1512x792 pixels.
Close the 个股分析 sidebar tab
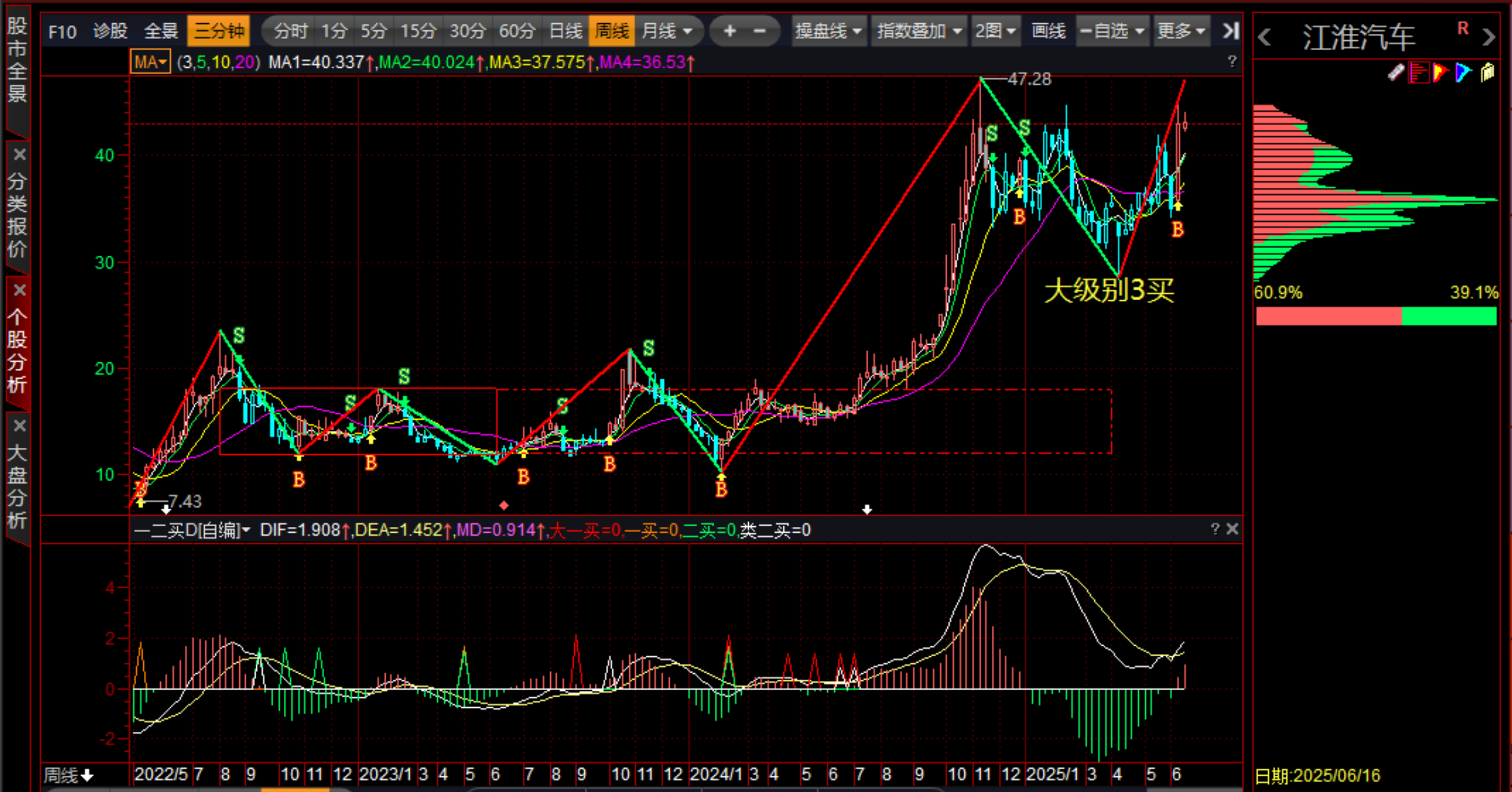point(19,290)
